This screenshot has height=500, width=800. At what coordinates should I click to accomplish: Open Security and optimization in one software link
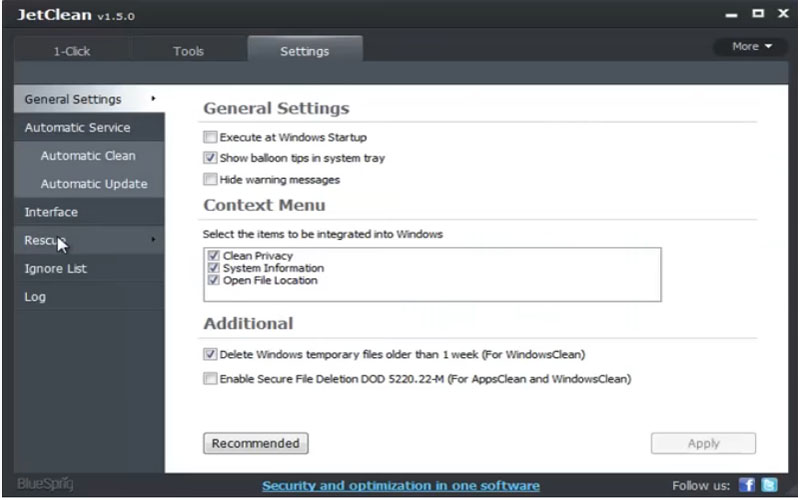(401, 485)
